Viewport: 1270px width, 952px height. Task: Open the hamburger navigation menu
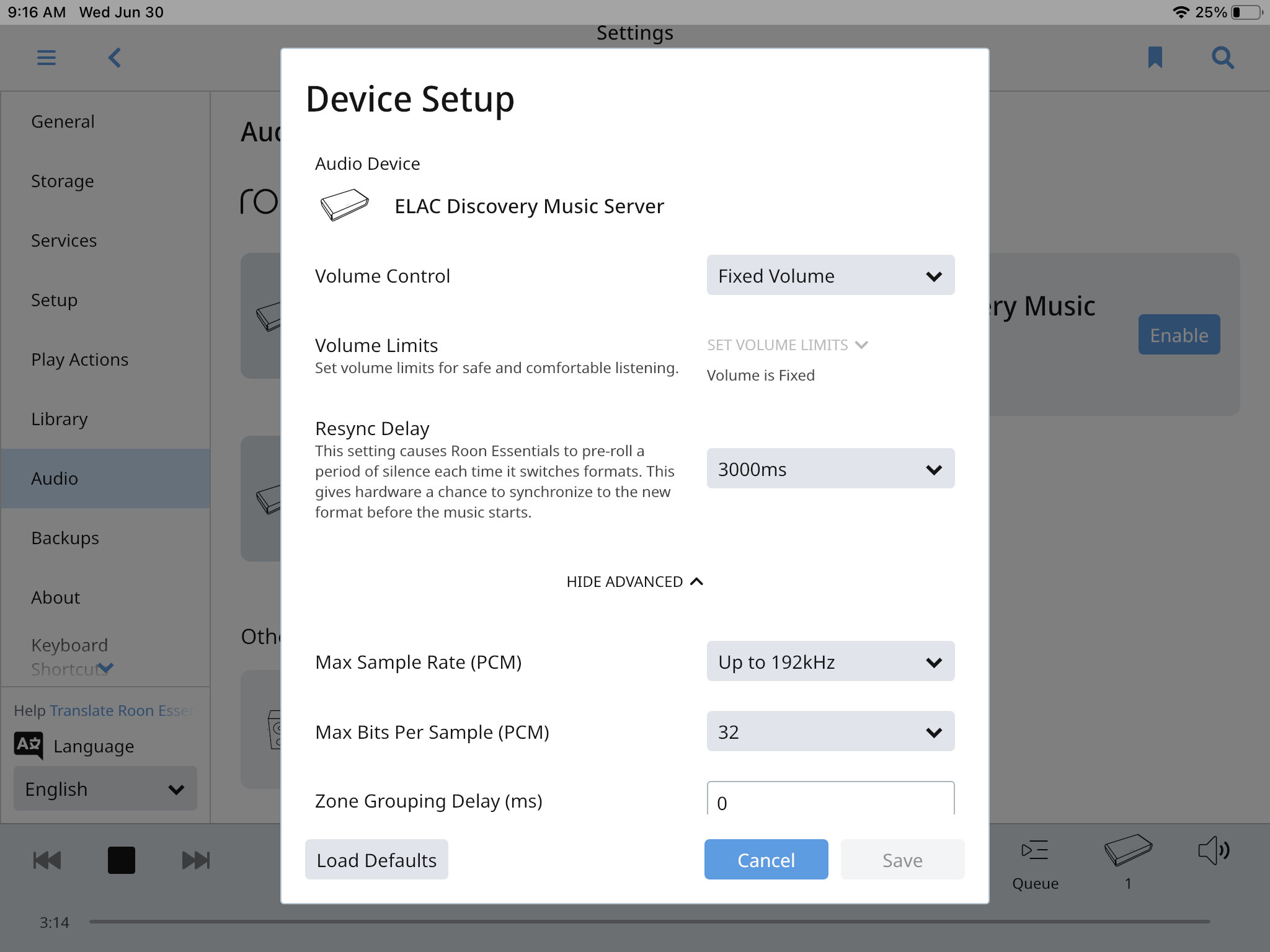[47, 58]
